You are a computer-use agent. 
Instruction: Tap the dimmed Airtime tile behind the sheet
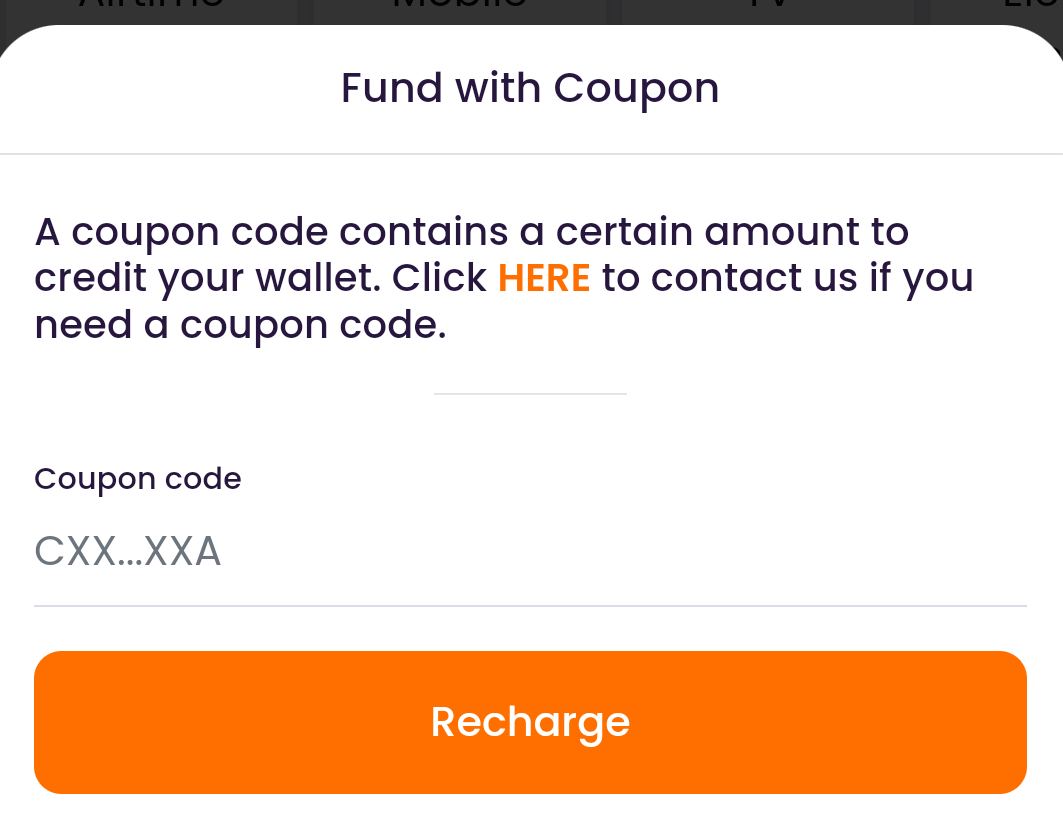click(150, 10)
